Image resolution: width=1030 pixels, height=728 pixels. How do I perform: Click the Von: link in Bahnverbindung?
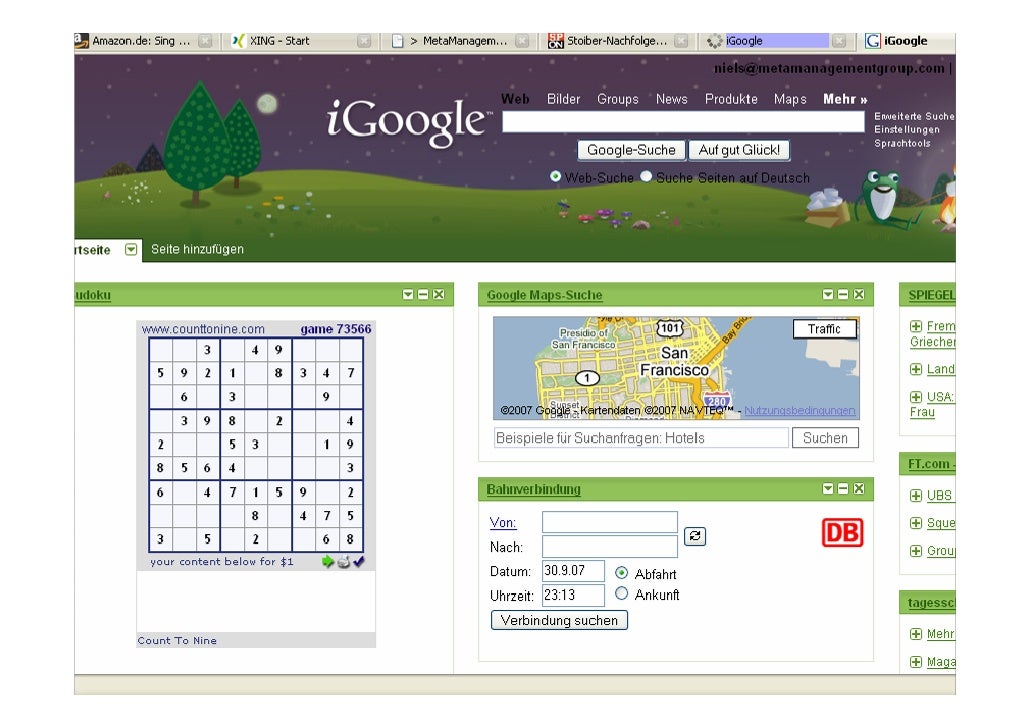pos(503,522)
